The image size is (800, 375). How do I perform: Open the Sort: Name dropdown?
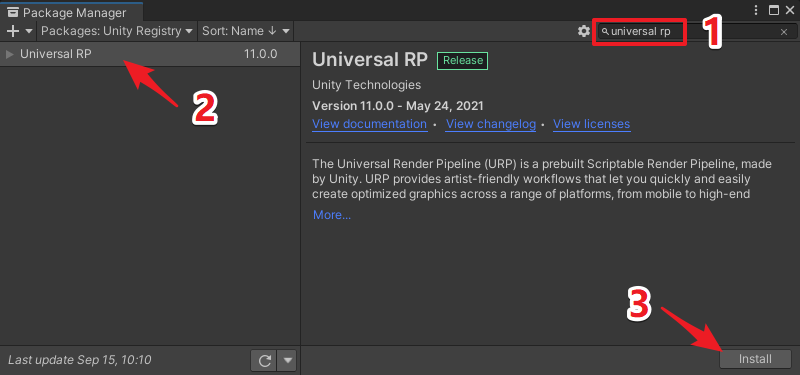pyautogui.click(x=246, y=31)
